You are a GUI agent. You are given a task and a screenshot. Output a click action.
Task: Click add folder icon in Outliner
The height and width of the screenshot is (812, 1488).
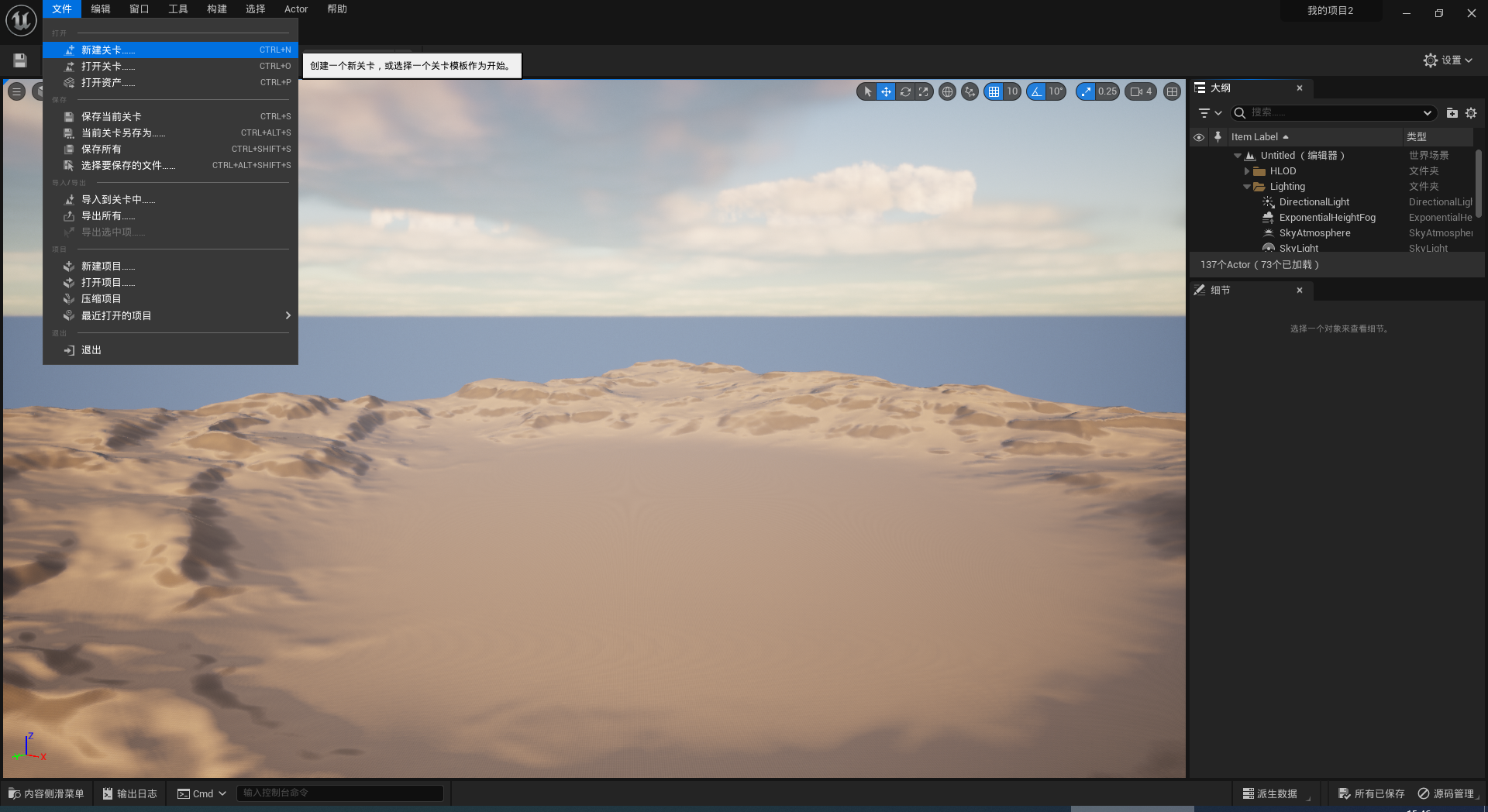click(1452, 113)
